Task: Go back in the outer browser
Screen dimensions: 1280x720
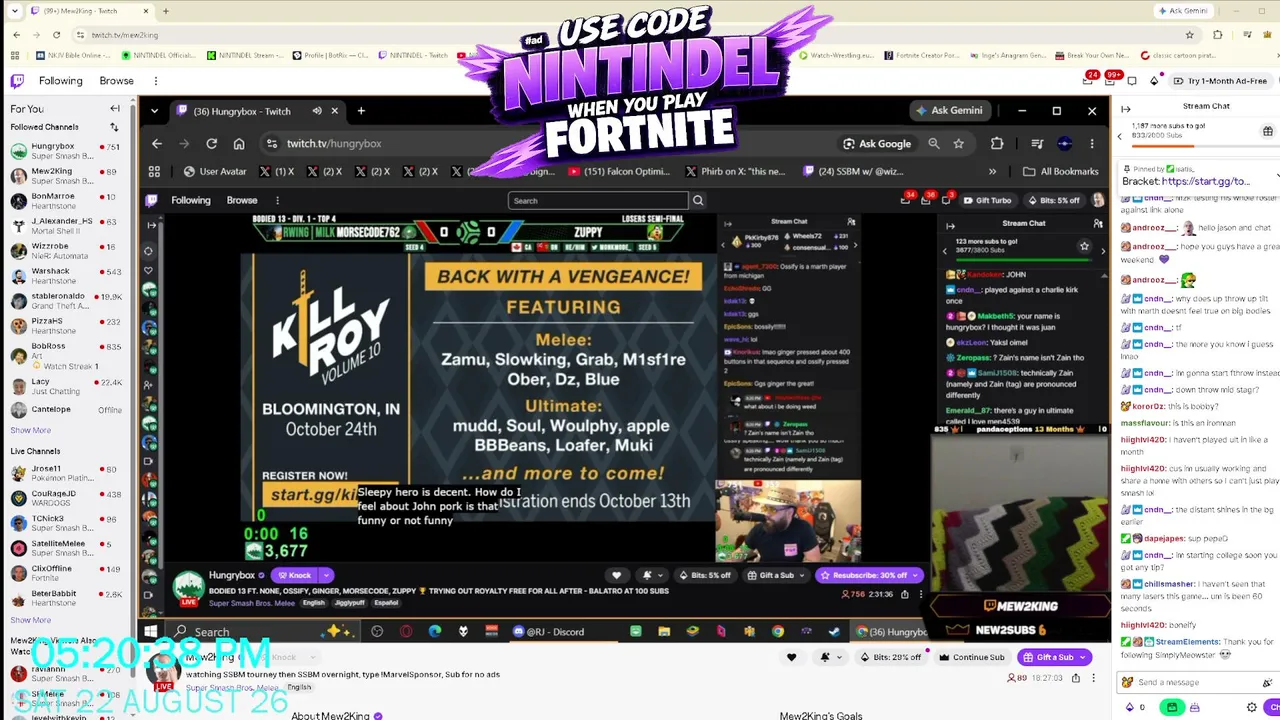Action: (17, 35)
